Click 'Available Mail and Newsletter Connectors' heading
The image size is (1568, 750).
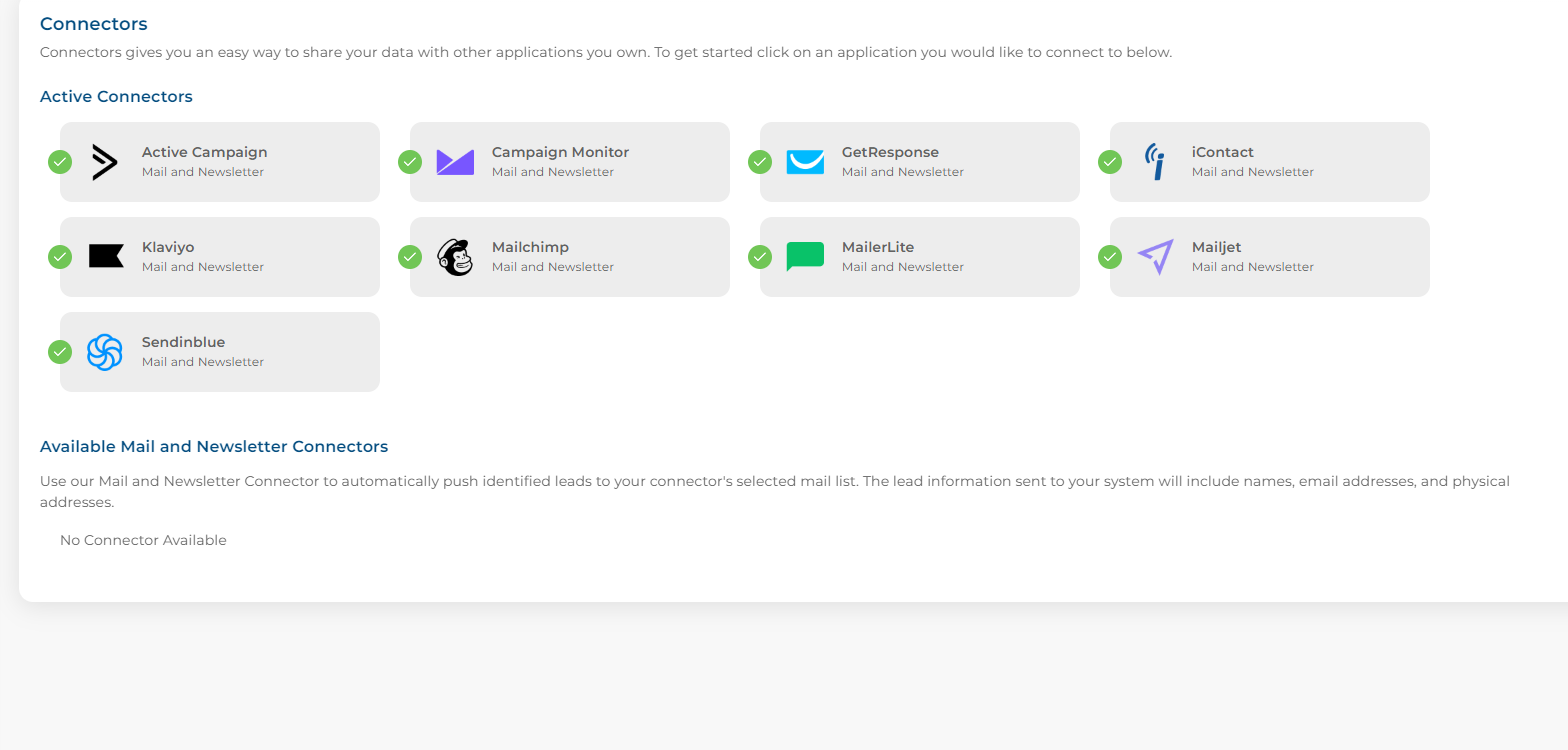point(214,447)
